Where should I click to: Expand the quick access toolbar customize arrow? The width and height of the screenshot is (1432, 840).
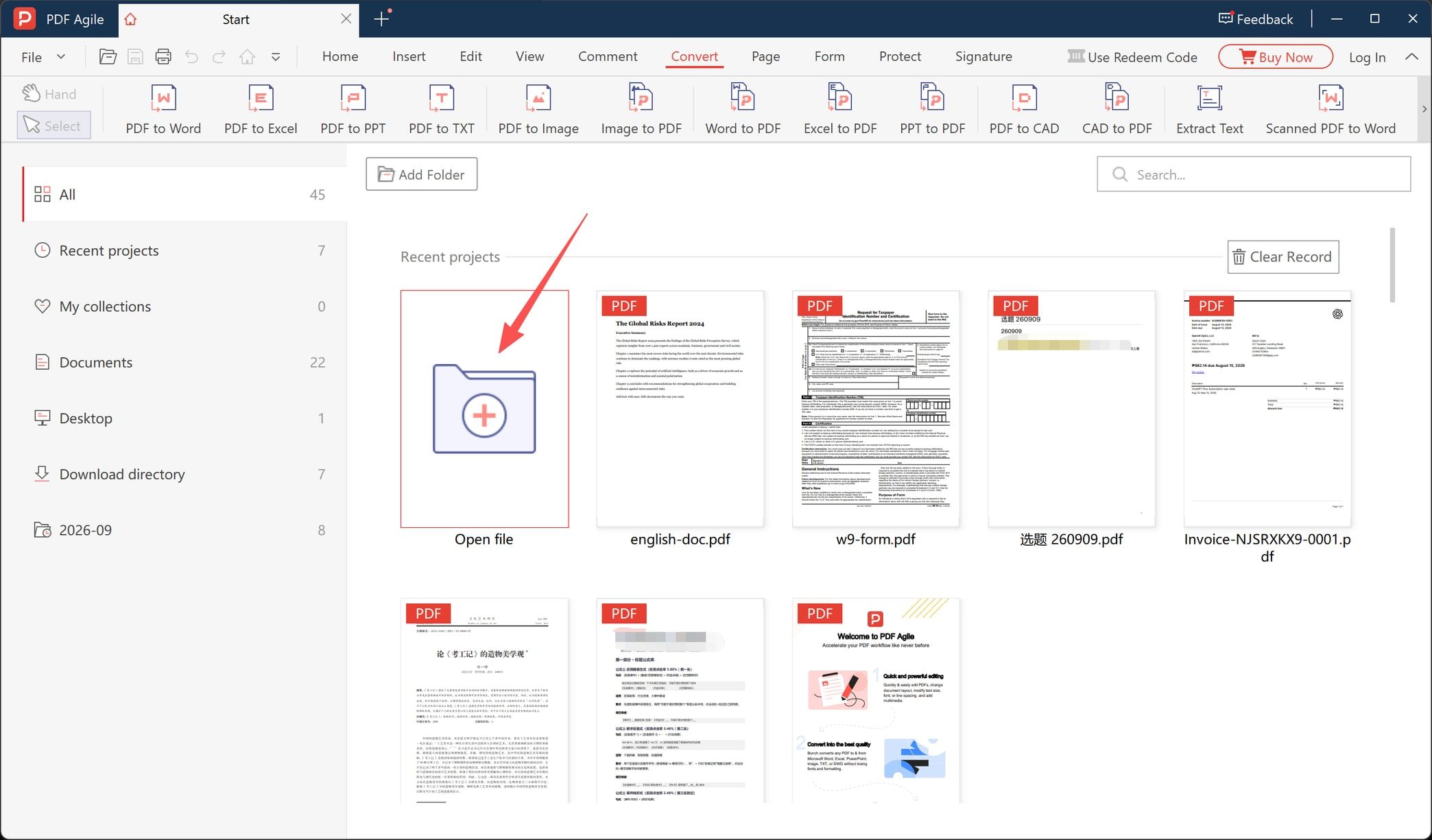pos(276,57)
